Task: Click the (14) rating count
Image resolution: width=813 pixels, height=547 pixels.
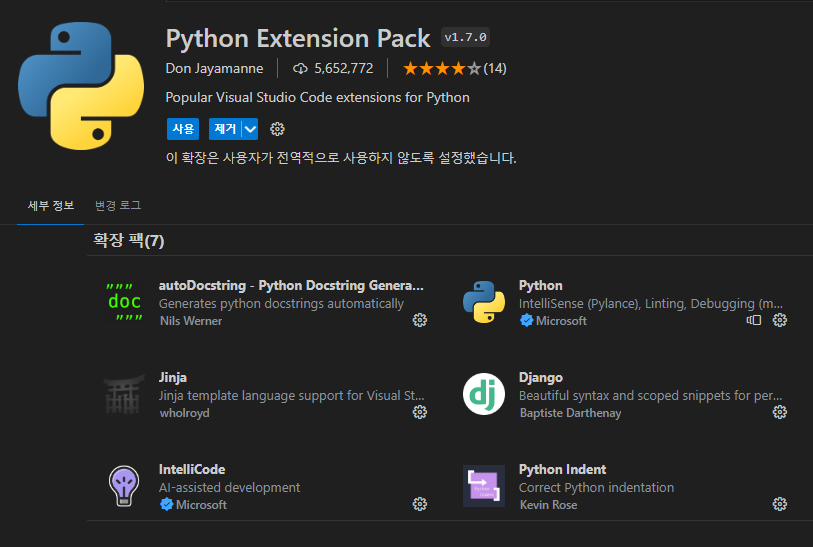Action: click(495, 68)
